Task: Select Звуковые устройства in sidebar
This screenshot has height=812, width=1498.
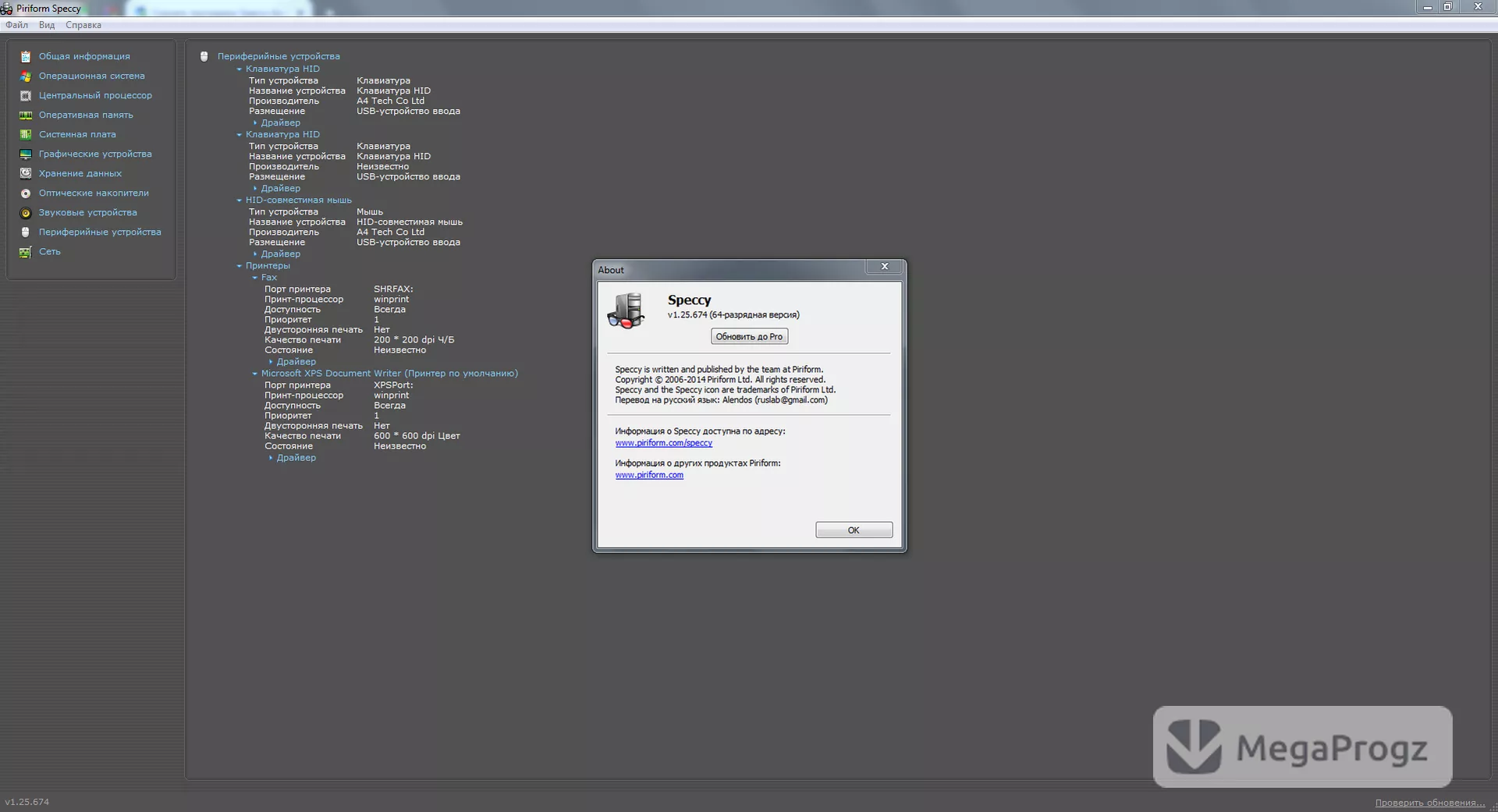Action: coord(88,212)
